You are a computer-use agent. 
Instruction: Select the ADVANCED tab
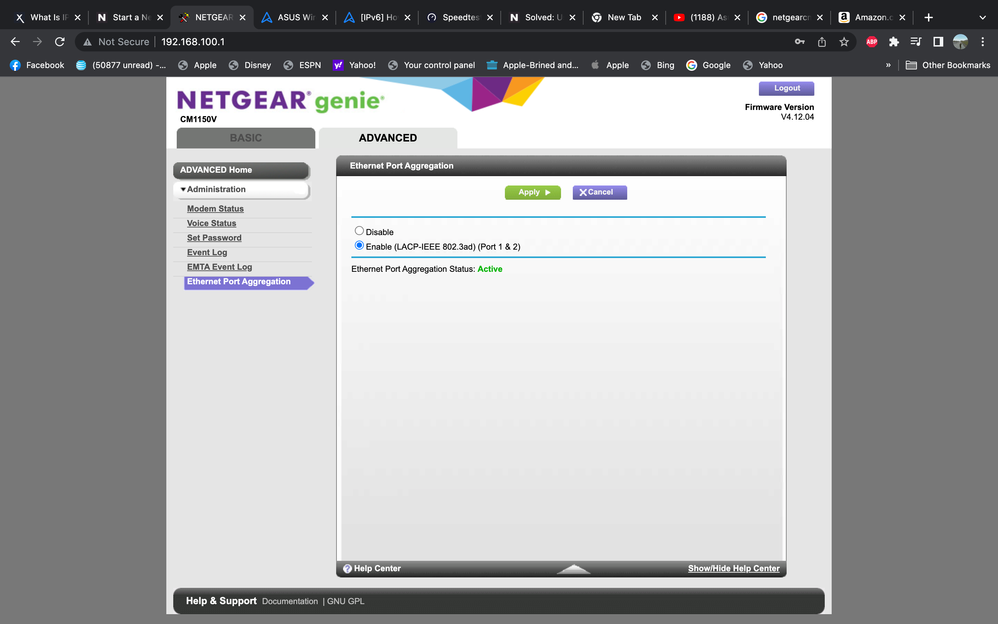pyautogui.click(x=388, y=137)
